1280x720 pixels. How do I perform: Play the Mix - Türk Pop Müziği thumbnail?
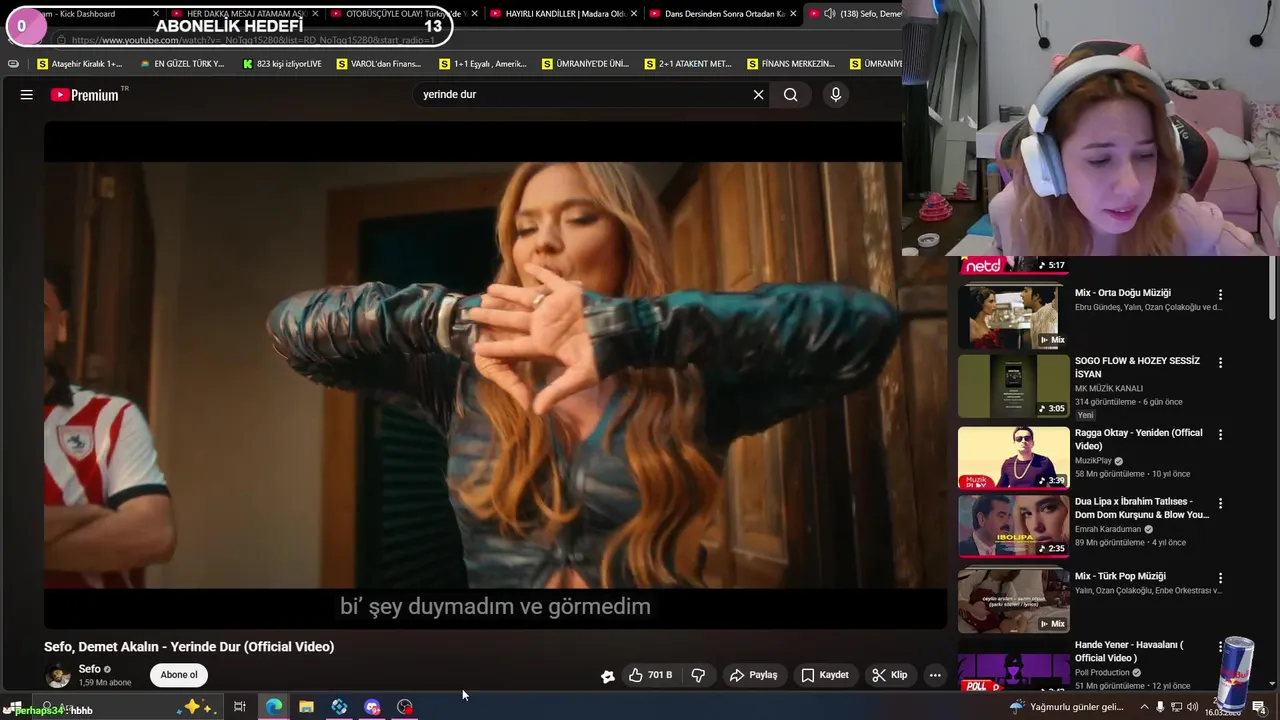[x=1013, y=601]
